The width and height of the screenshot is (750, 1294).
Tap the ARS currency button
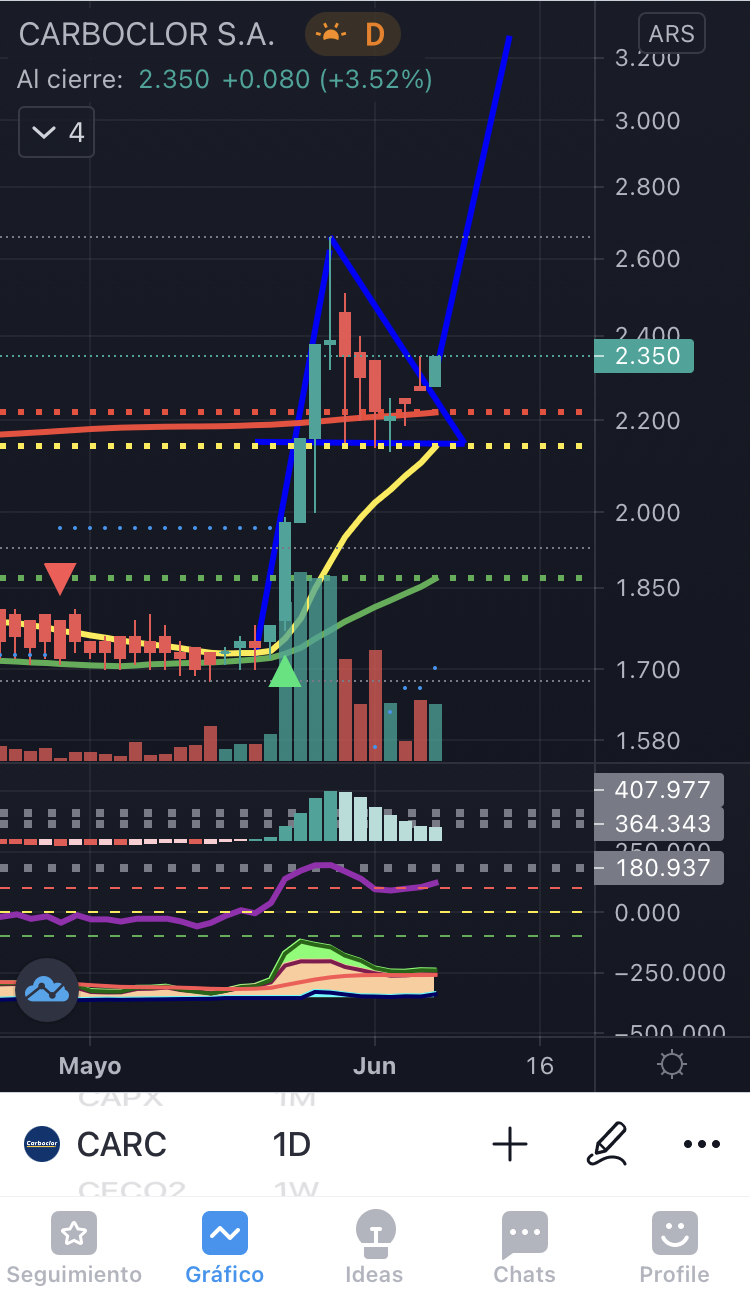pyautogui.click(x=671, y=34)
